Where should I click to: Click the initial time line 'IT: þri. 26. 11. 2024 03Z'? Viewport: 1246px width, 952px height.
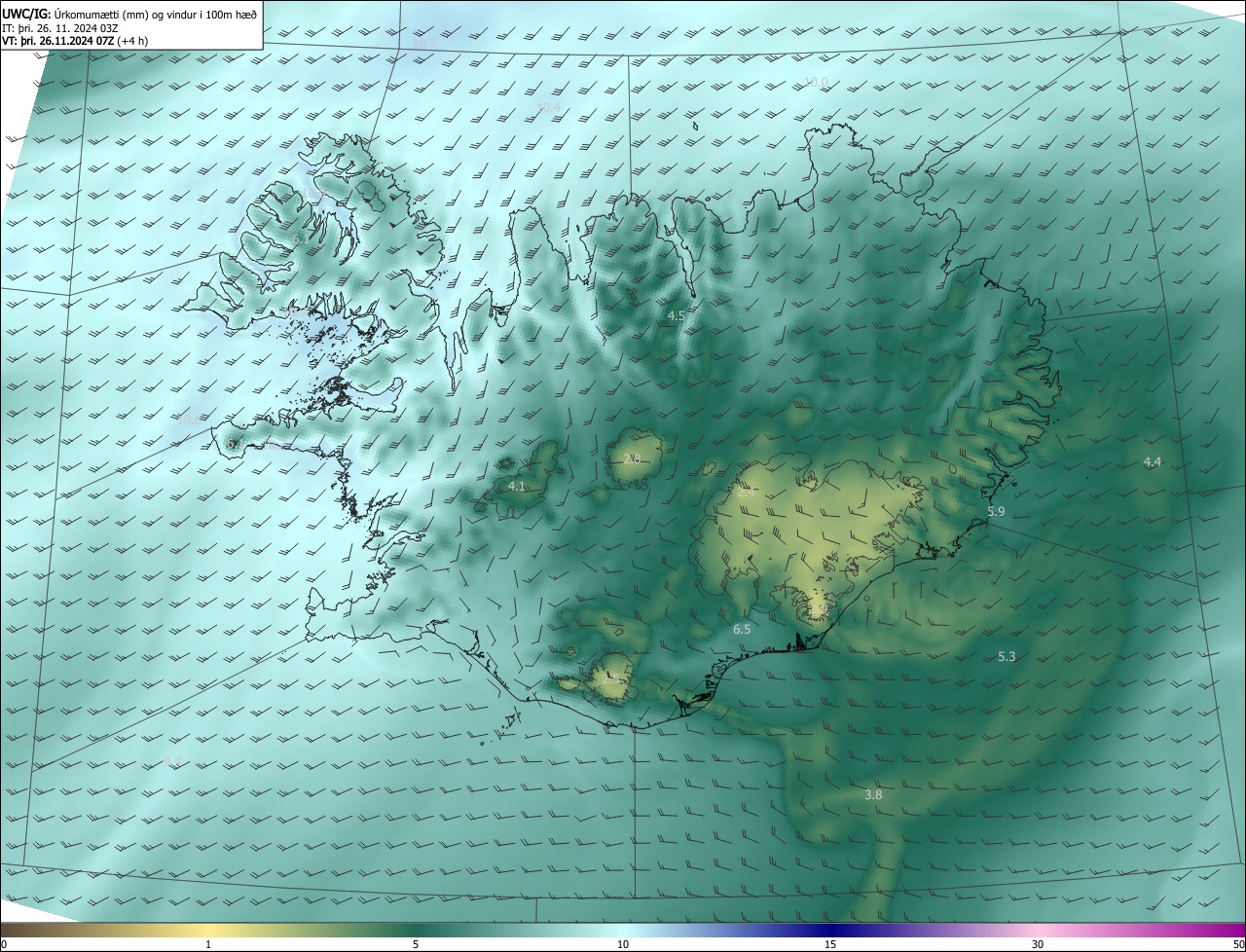point(61,28)
